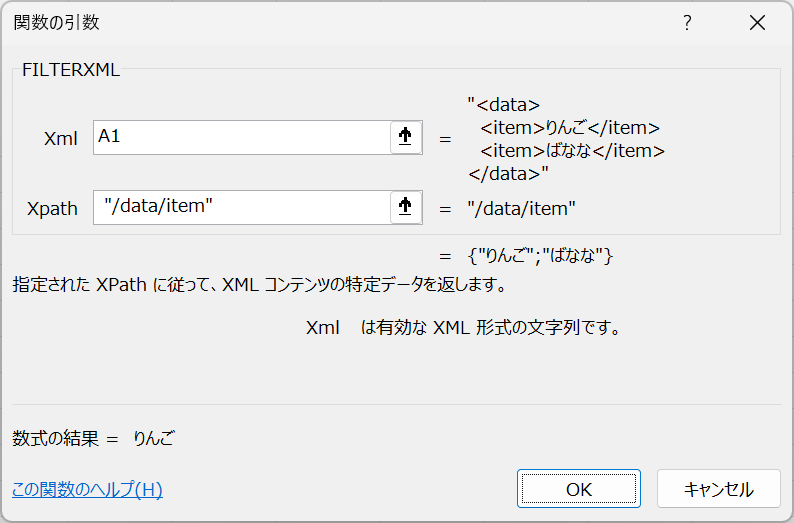Click the evaluated Xpath value "/data/item"
The width and height of the screenshot is (794, 523).
pos(522,209)
